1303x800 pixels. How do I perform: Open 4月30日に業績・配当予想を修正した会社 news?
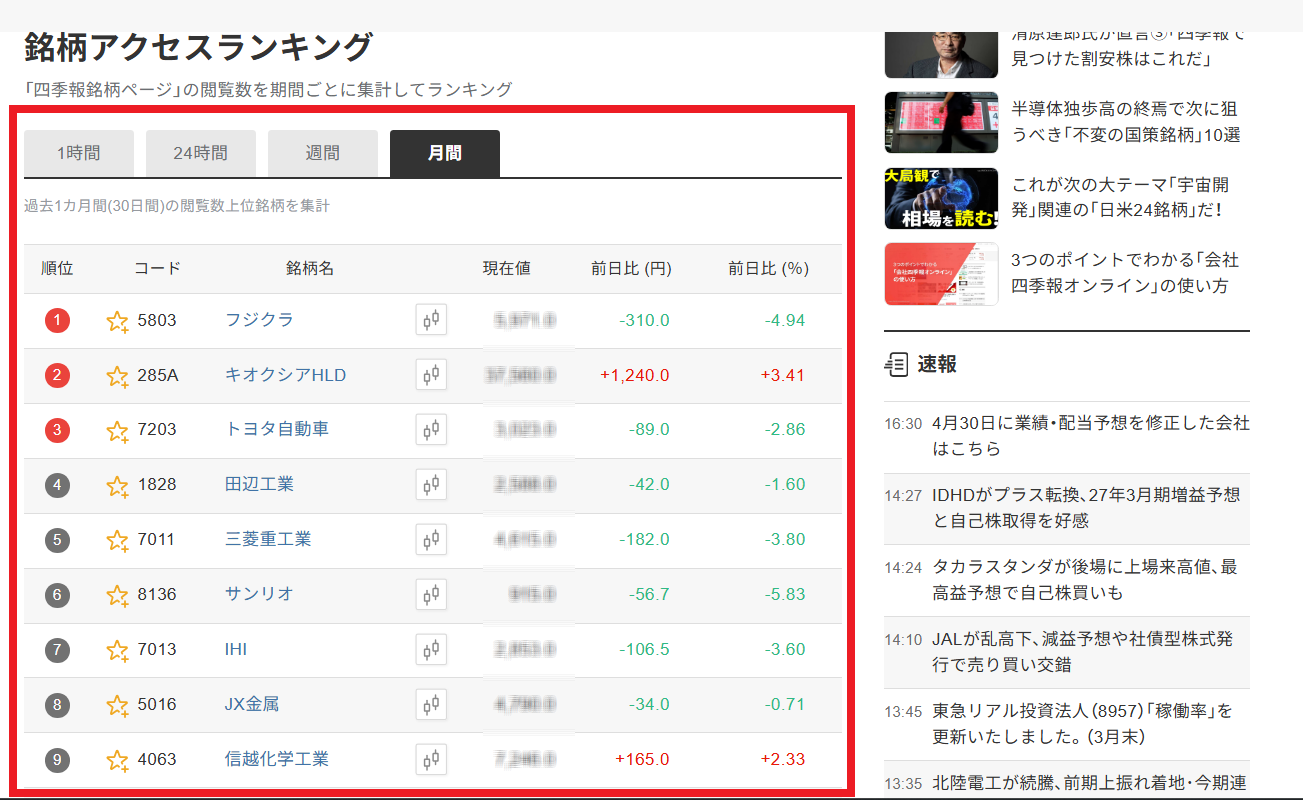tap(1090, 436)
